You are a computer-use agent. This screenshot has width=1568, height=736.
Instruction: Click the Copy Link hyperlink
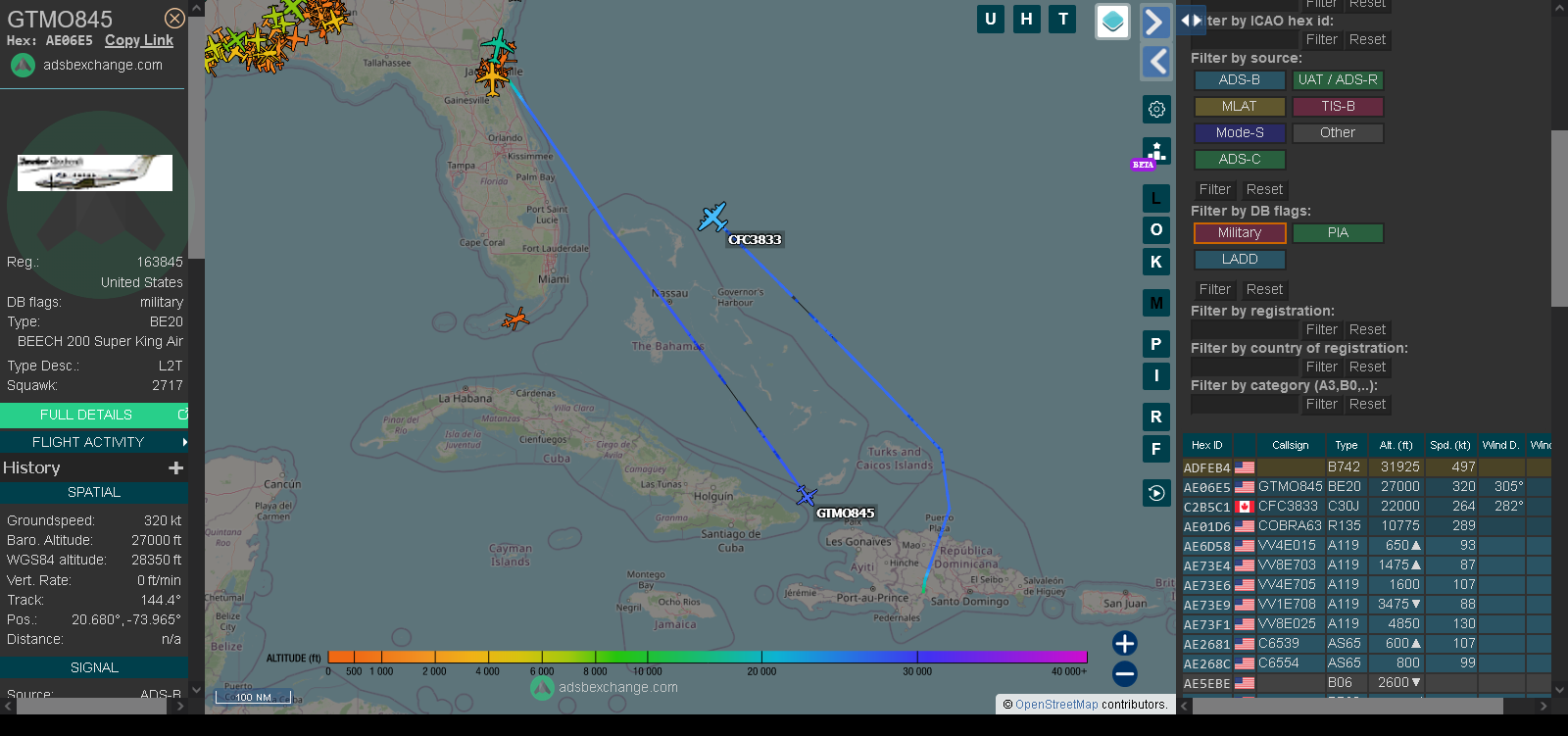click(x=139, y=40)
